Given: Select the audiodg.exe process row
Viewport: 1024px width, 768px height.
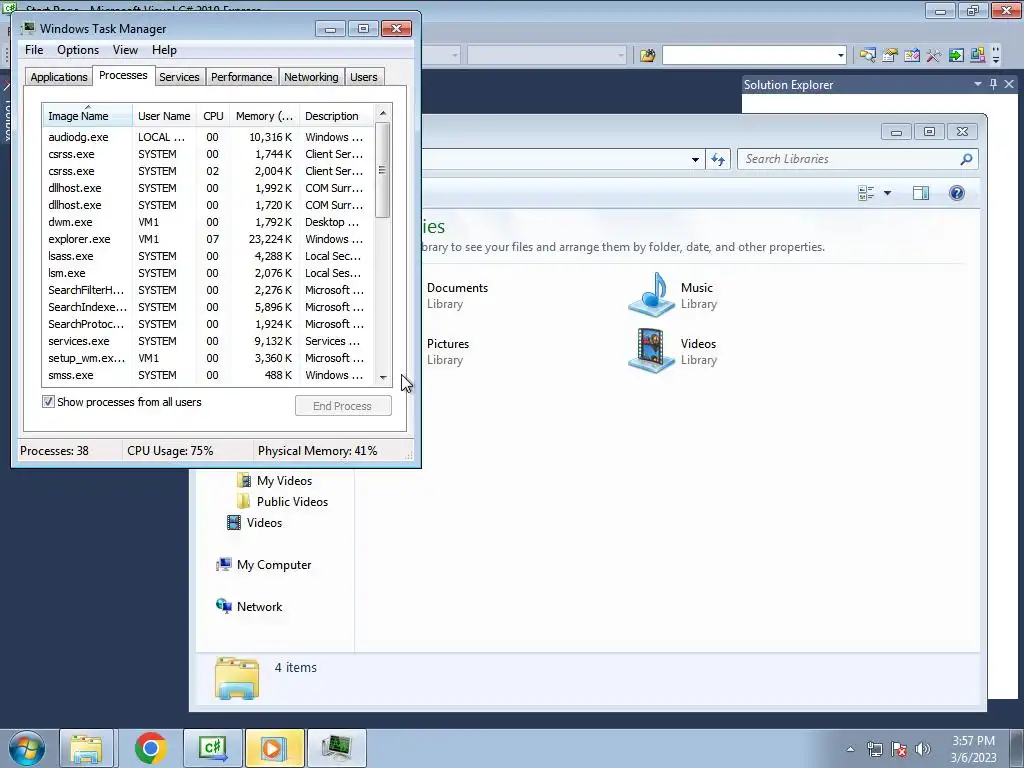Looking at the screenshot, I should 208,137.
